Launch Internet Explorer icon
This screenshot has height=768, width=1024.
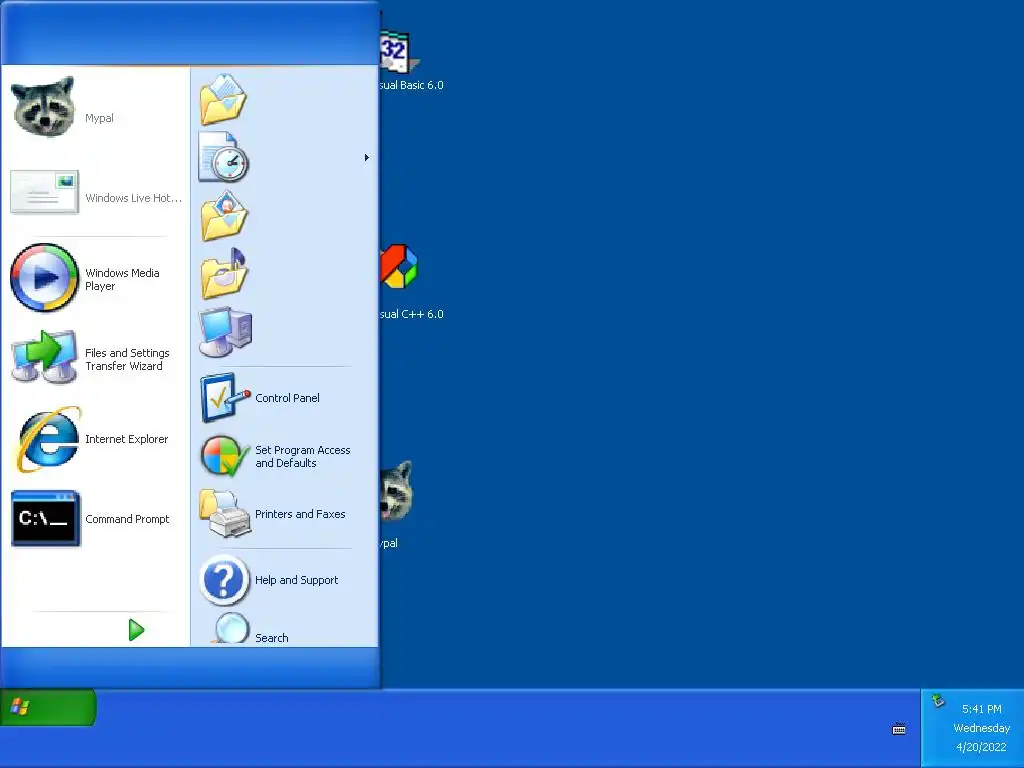point(48,439)
